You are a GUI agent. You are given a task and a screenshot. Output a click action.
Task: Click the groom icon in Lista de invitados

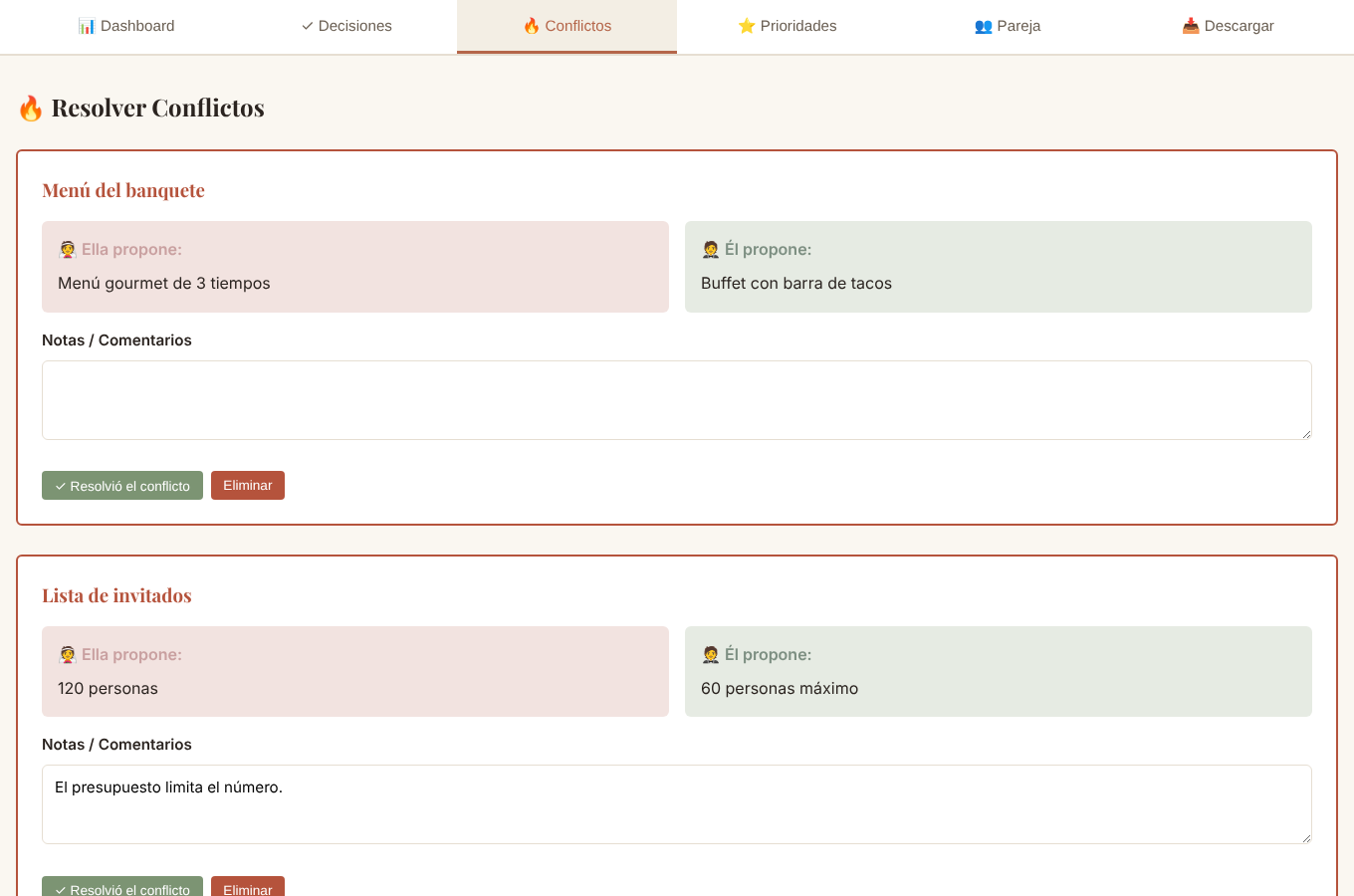[x=711, y=655]
